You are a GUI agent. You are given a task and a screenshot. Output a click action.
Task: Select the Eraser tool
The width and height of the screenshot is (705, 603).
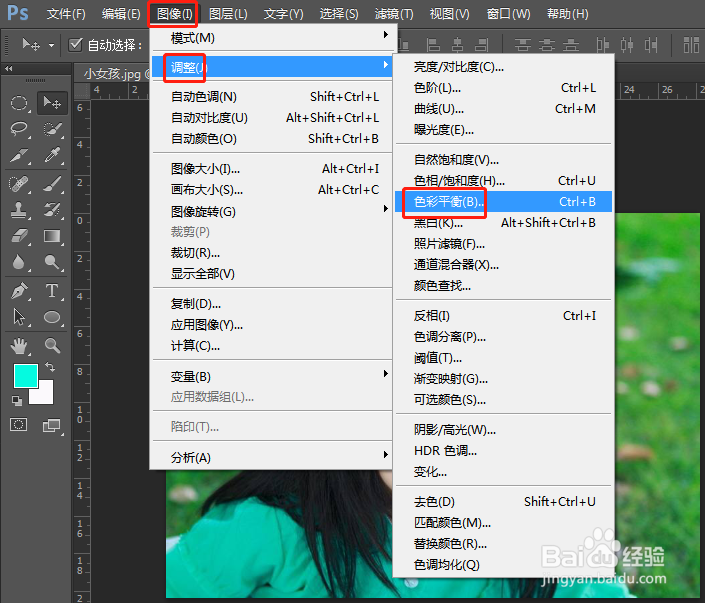(x=19, y=236)
